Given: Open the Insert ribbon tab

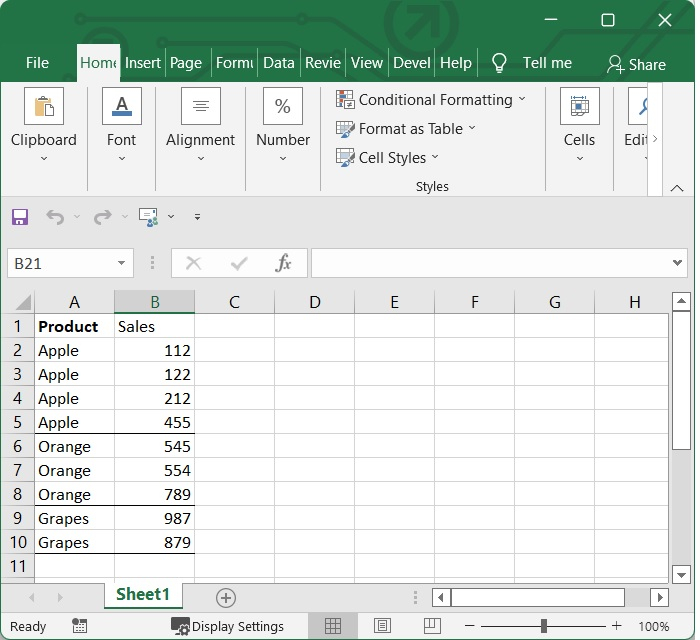Looking at the screenshot, I should click(x=142, y=62).
